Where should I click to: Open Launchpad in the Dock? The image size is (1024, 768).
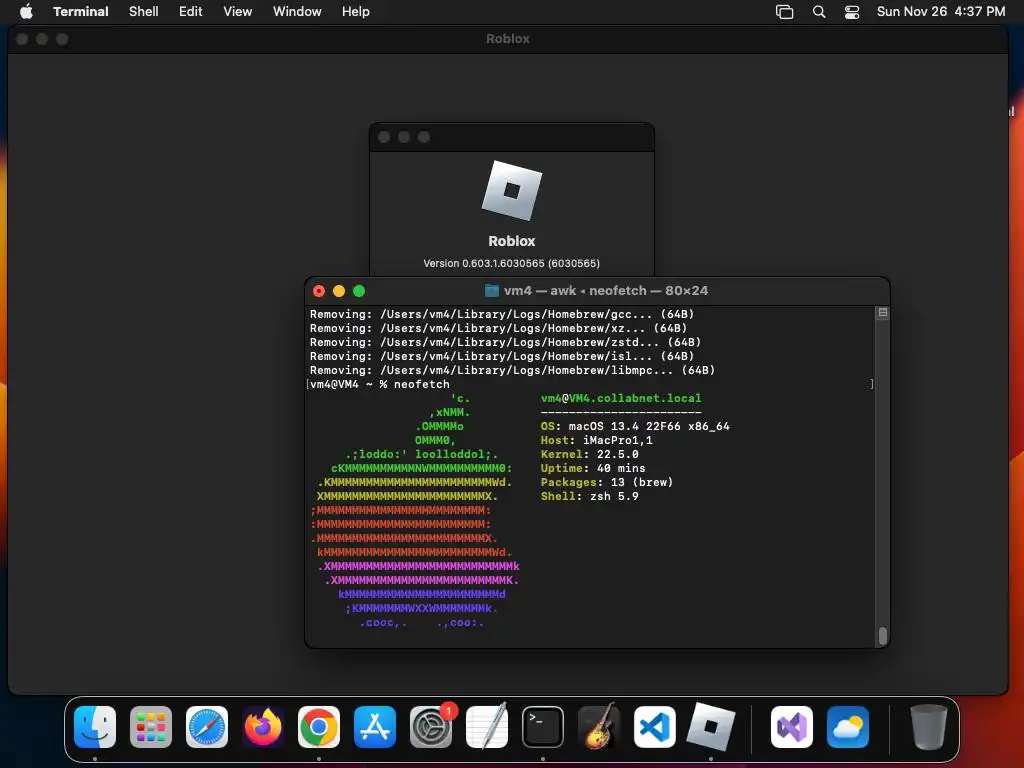[x=151, y=727]
